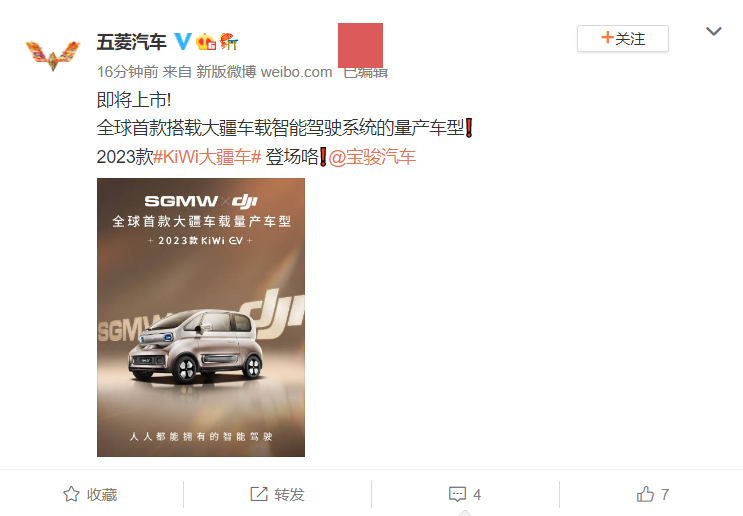This screenshot has height=516, width=743.
Task: Click the repost share icon
Action: point(259,494)
